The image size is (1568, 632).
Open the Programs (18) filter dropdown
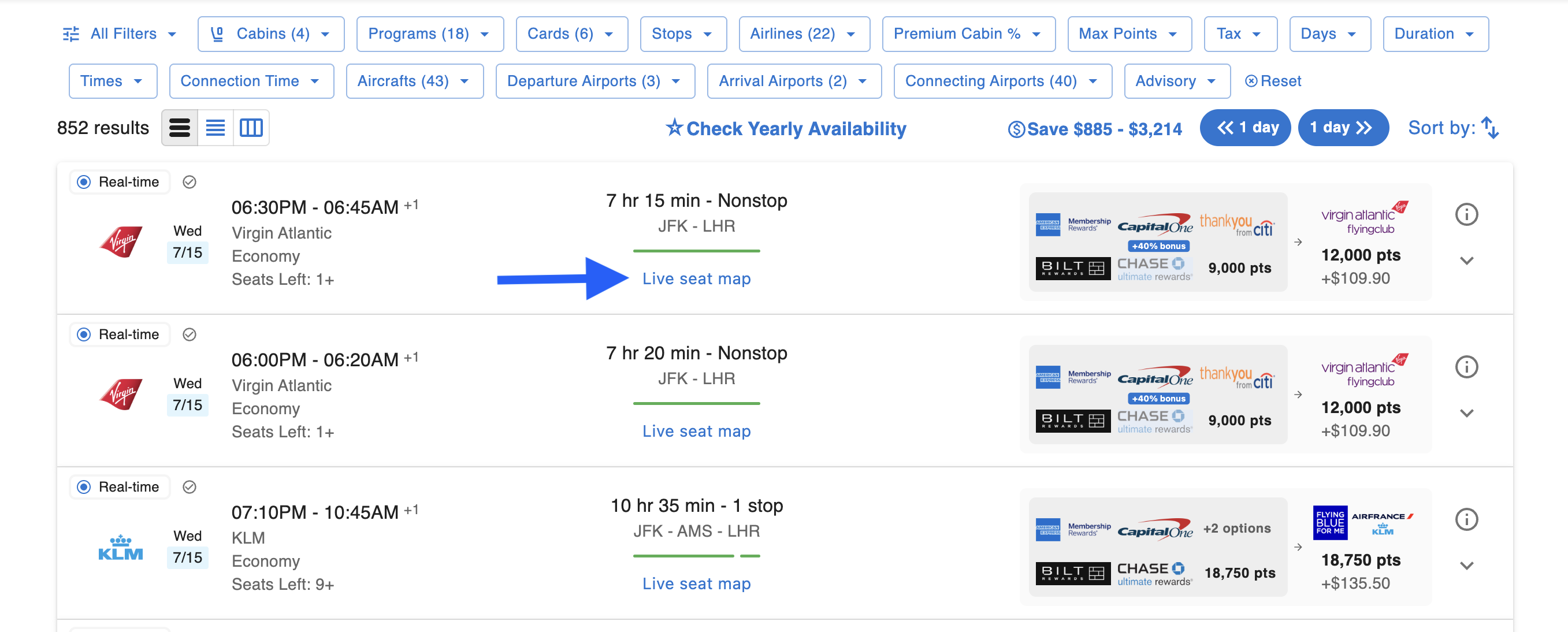pyautogui.click(x=430, y=34)
